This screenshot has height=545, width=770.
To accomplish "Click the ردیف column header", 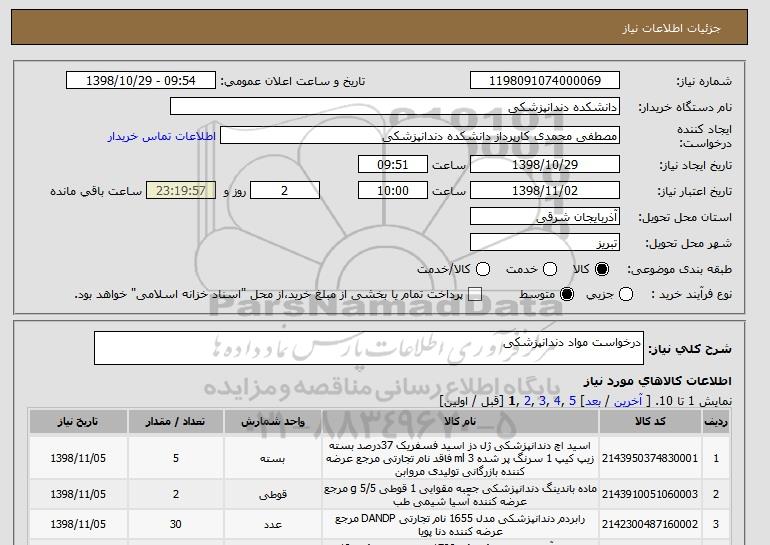I will coord(716,421).
